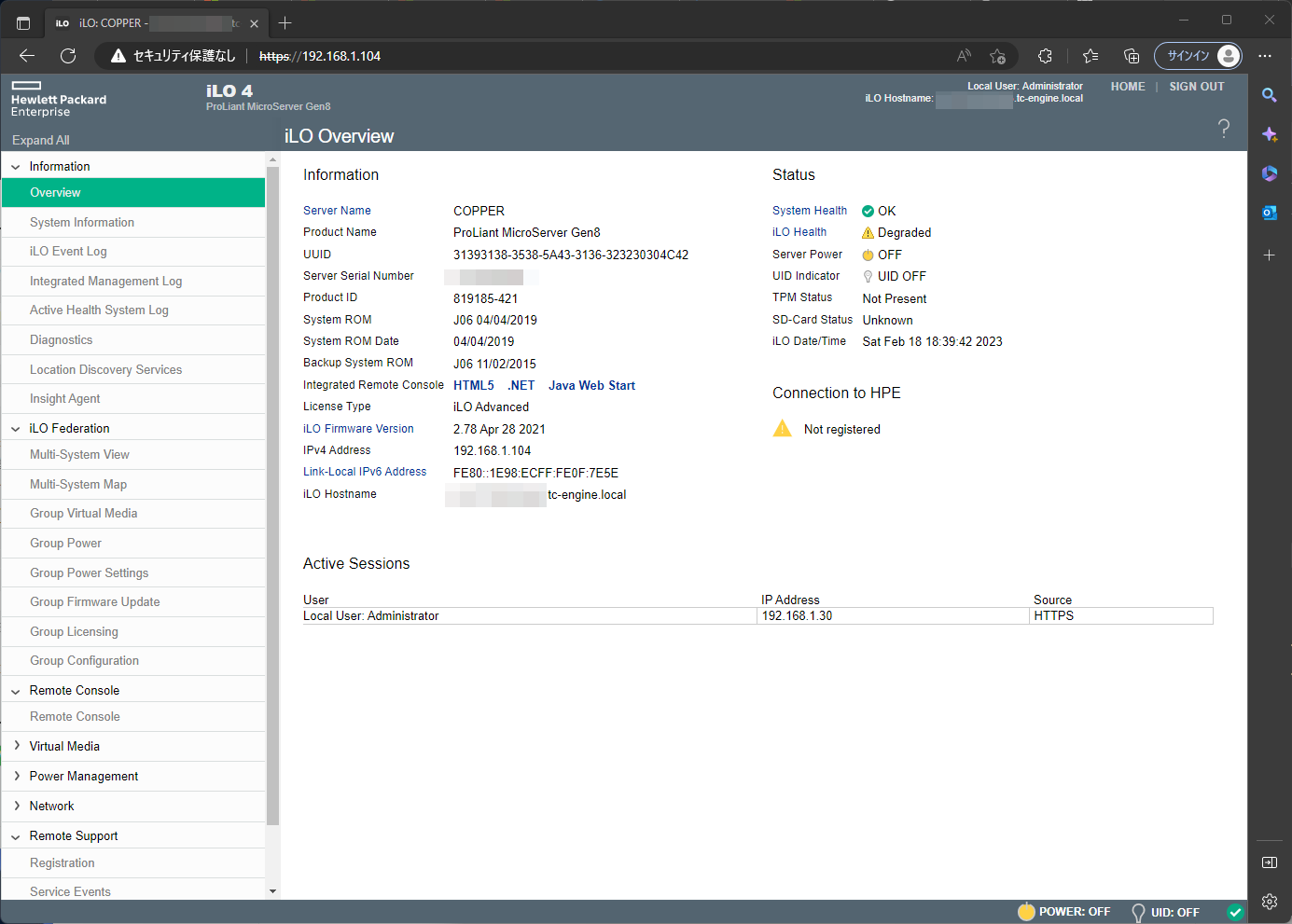This screenshot has width=1292, height=924.
Task: Open favorites list icon
Action: [x=1090, y=56]
